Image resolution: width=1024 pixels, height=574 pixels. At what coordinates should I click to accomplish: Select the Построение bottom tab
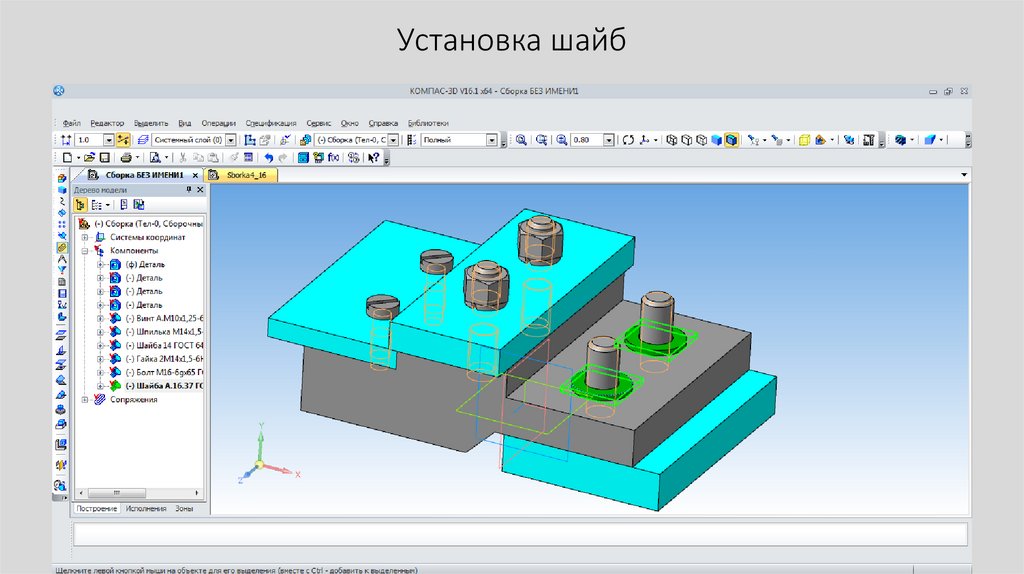pos(96,508)
